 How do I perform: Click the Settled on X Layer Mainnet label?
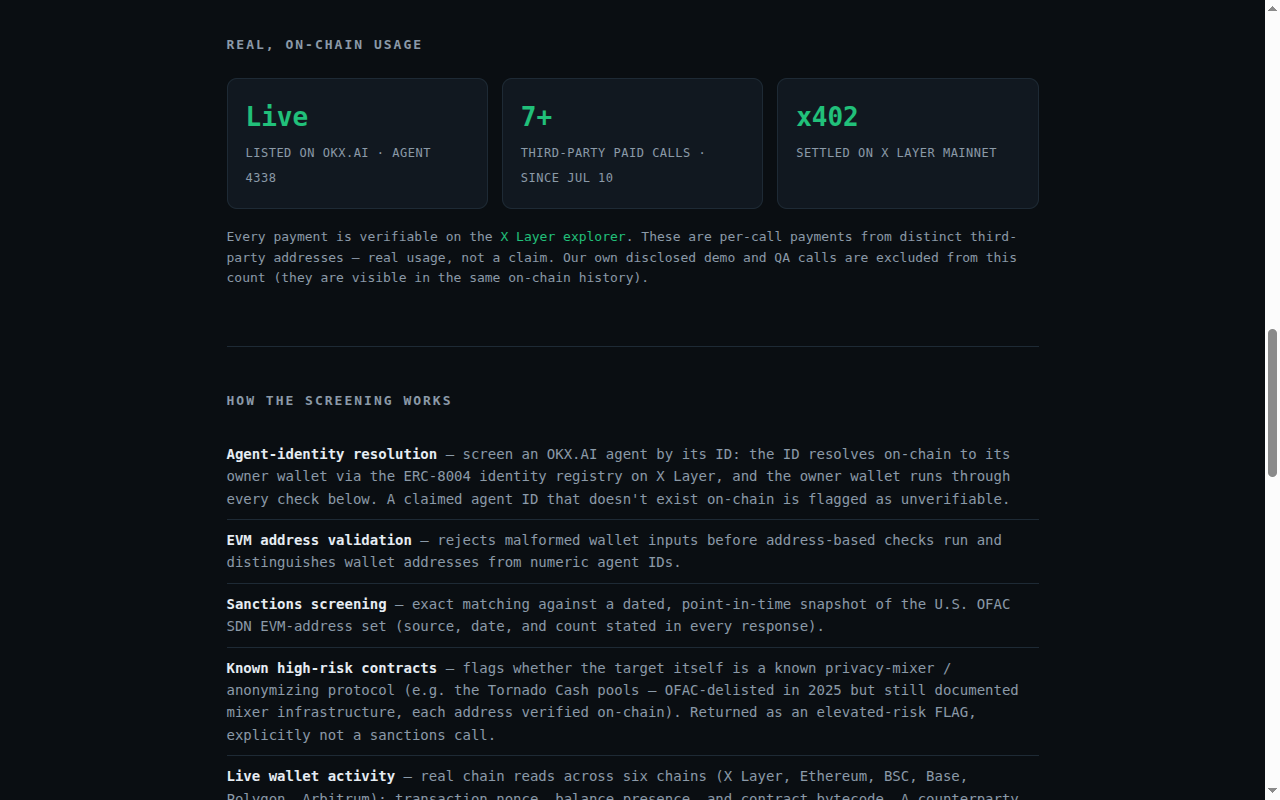click(x=896, y=153)
